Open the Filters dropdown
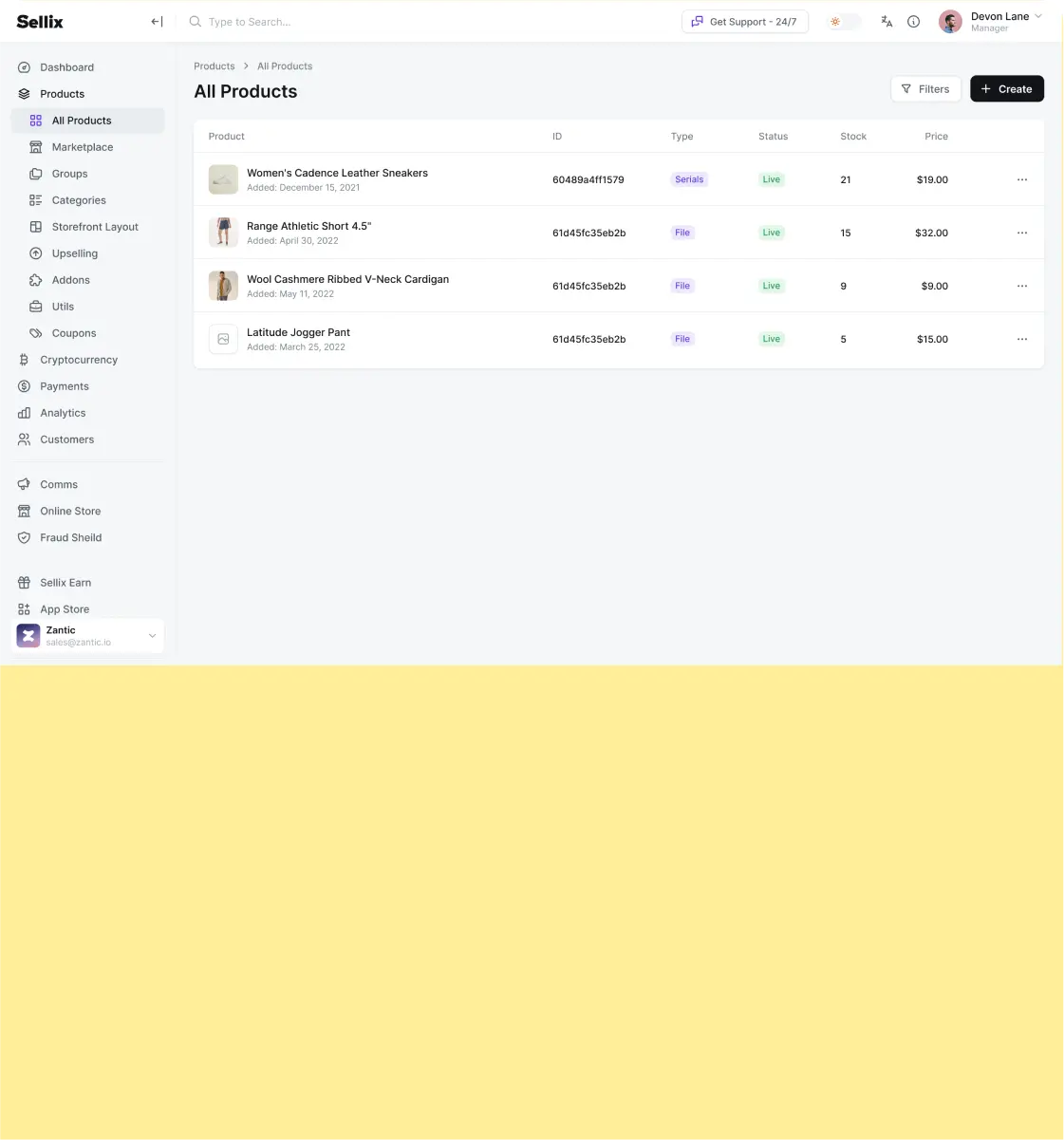This screenshot has height=1140, width=1064. 925,89
